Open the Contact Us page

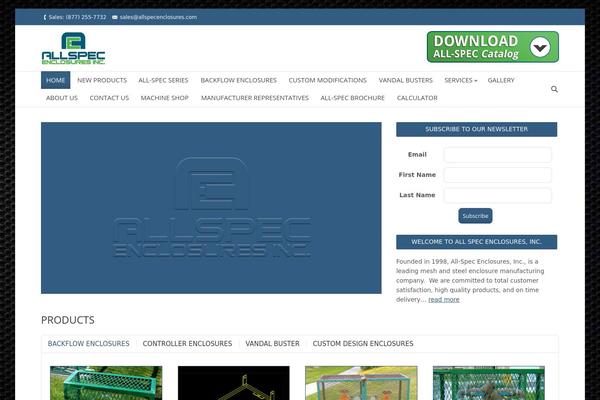[109, 98]
